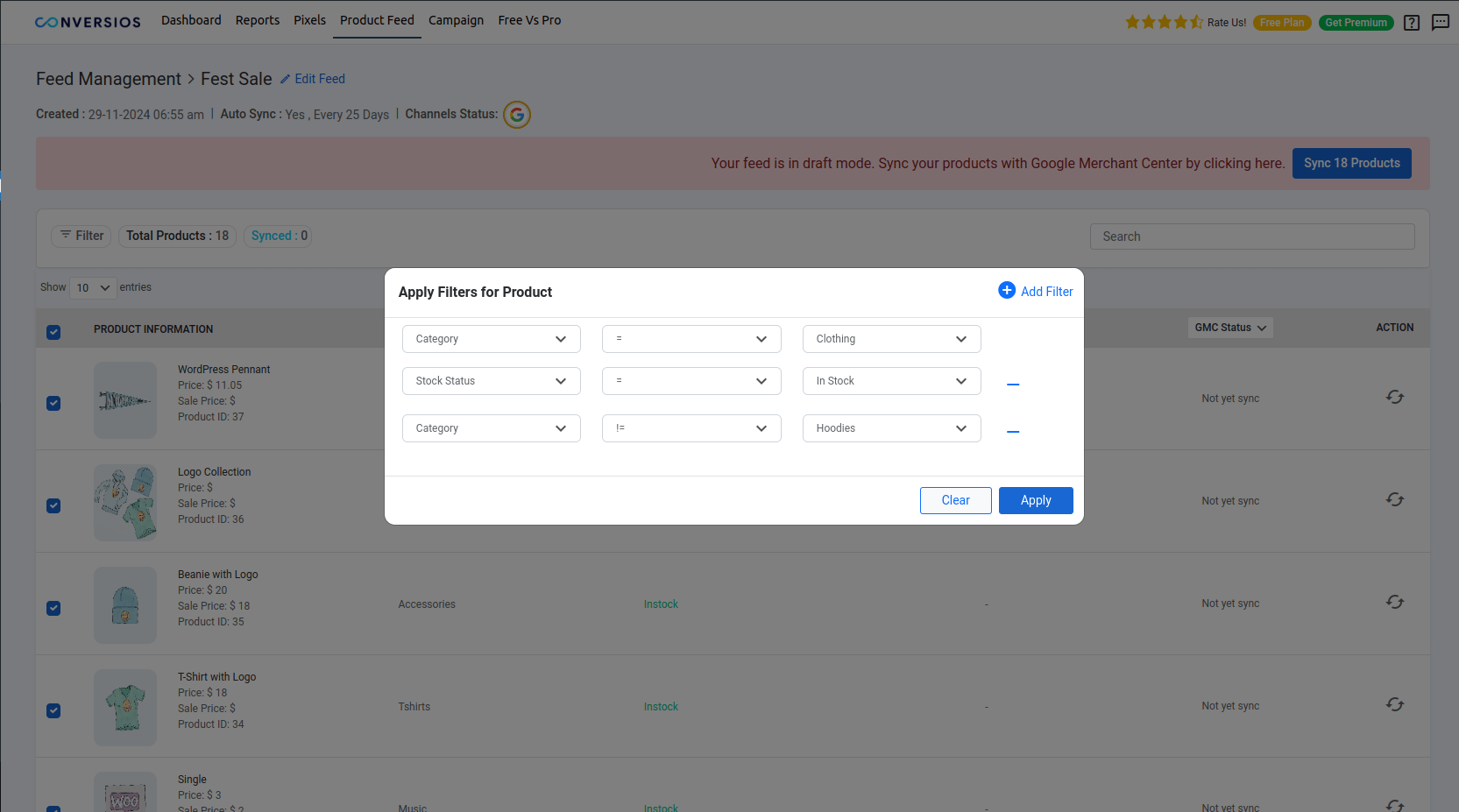Click the Feed Management breadcrumb

click(x=109, y=79)
